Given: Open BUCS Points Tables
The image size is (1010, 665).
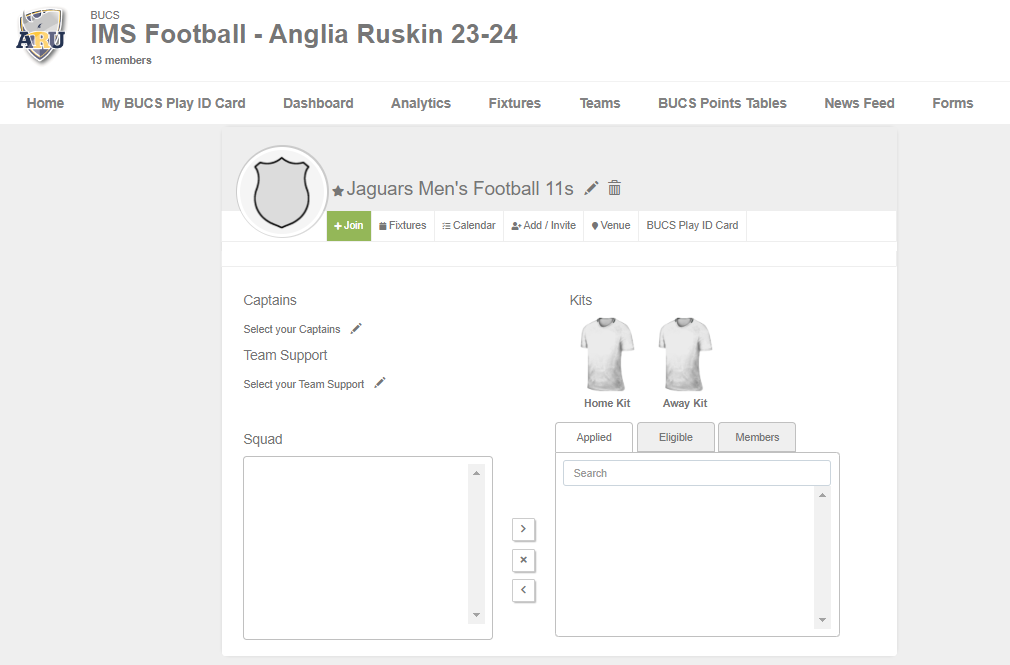Looking at the screenshot, I should click(722, 103).
